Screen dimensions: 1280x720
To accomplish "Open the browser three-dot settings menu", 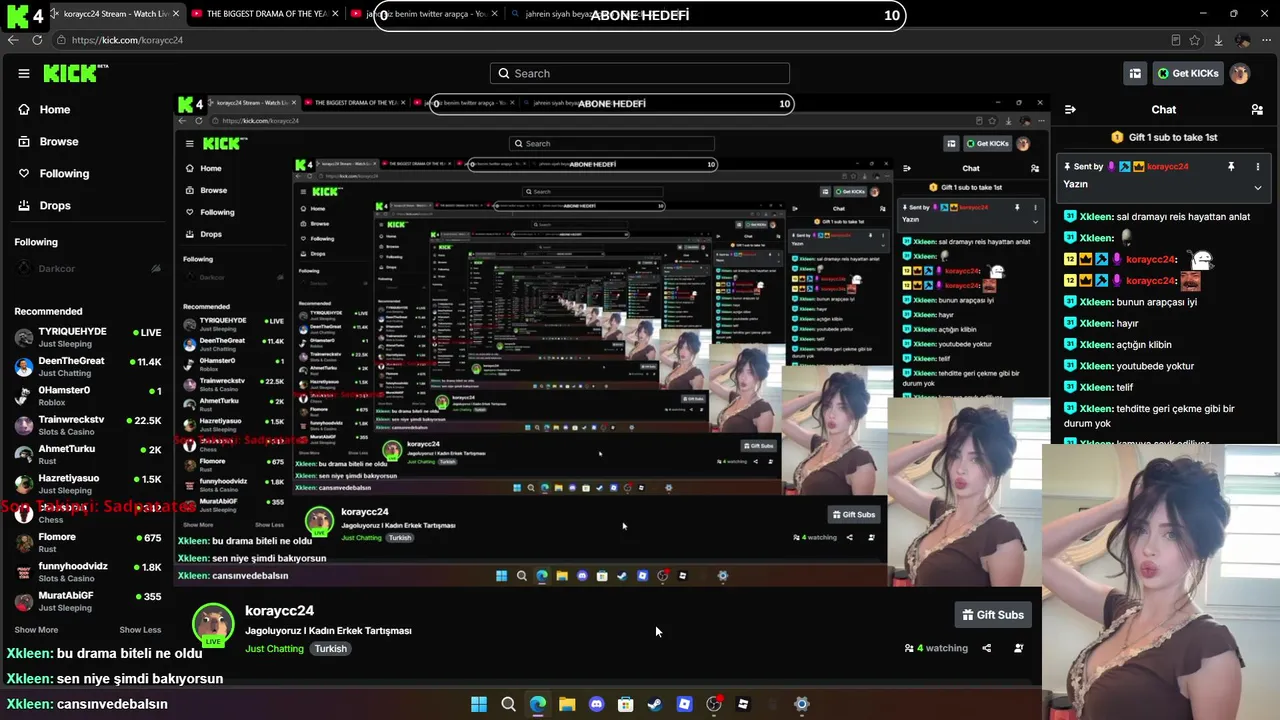I will tap(1265, 40).
